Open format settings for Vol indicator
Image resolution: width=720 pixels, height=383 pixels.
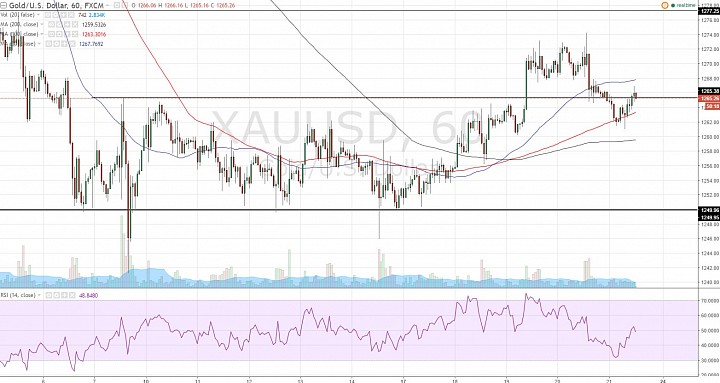[55, 15]
